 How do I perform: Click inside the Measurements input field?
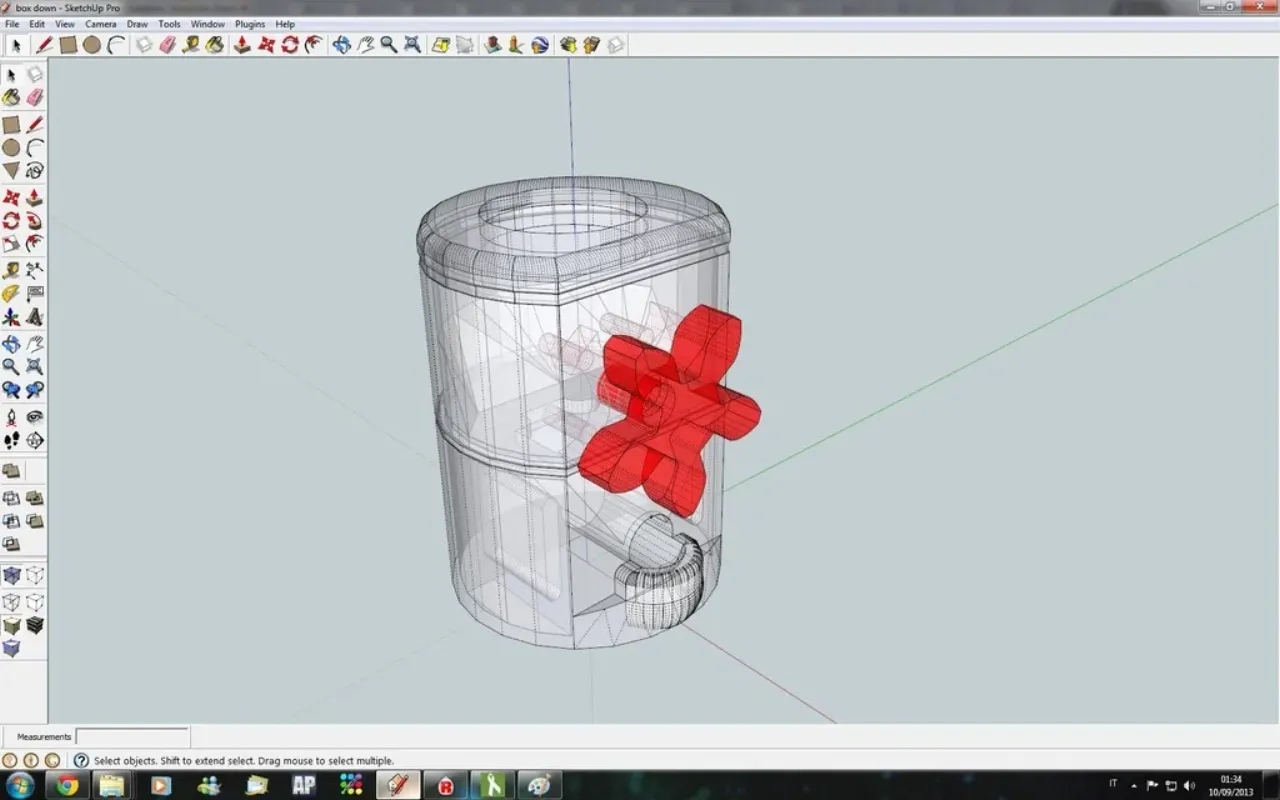click(x=131, y=736)
